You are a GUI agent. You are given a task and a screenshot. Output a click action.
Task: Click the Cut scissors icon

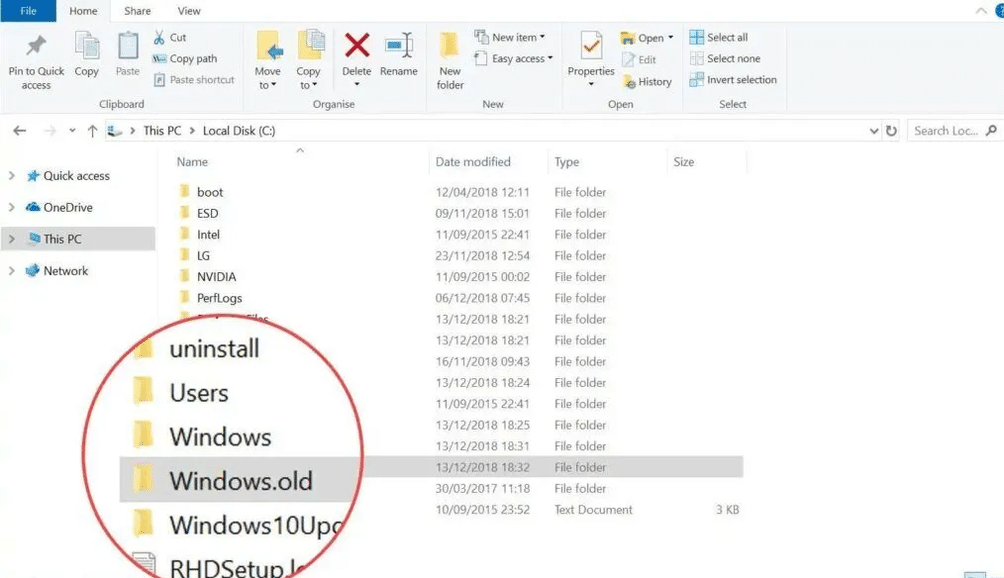coord(160,38)
